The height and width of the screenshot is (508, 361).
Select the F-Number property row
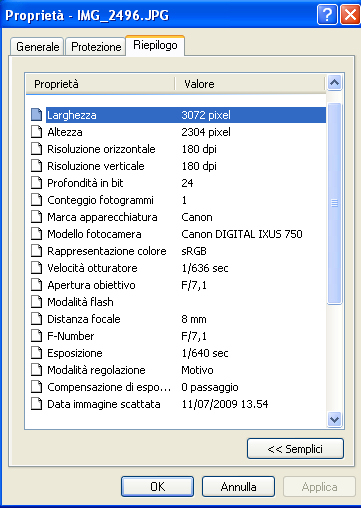pyautogui.click(x=178, y=336)
